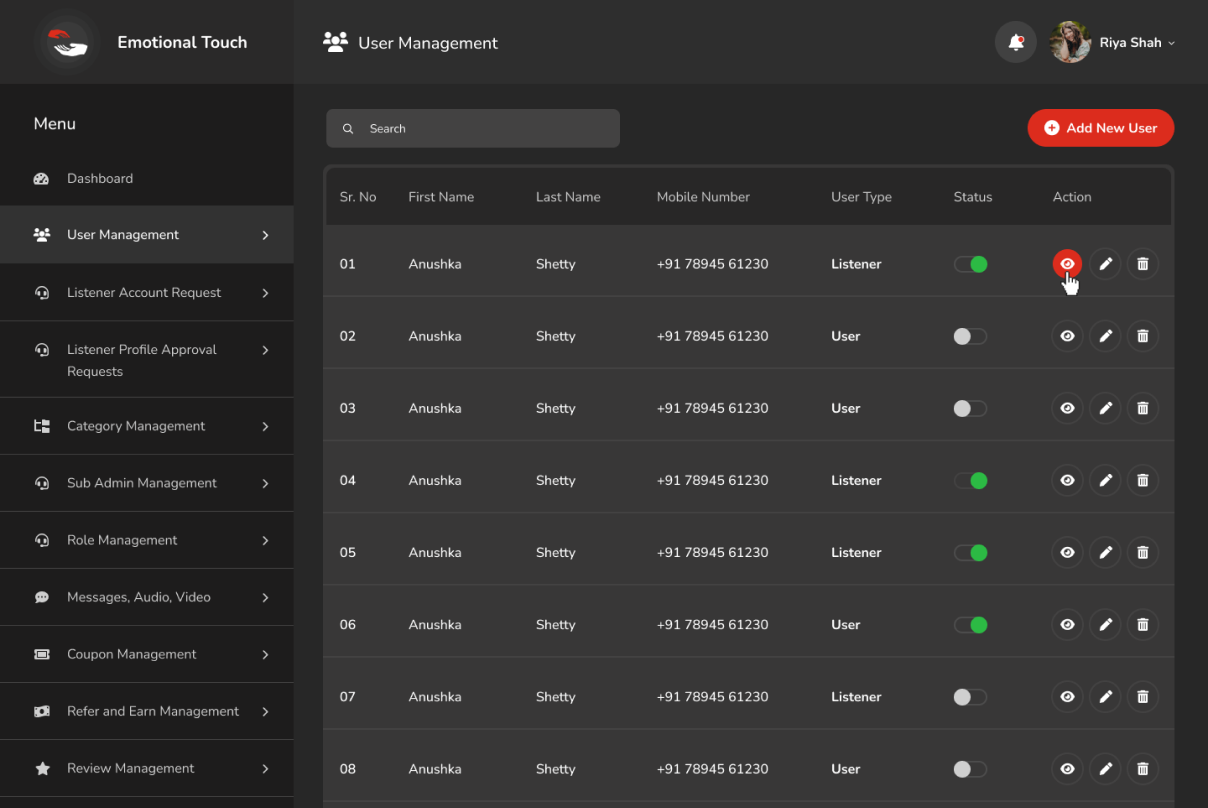
Task: Enable the status toggle for row 02
Action: click(970, 336)
